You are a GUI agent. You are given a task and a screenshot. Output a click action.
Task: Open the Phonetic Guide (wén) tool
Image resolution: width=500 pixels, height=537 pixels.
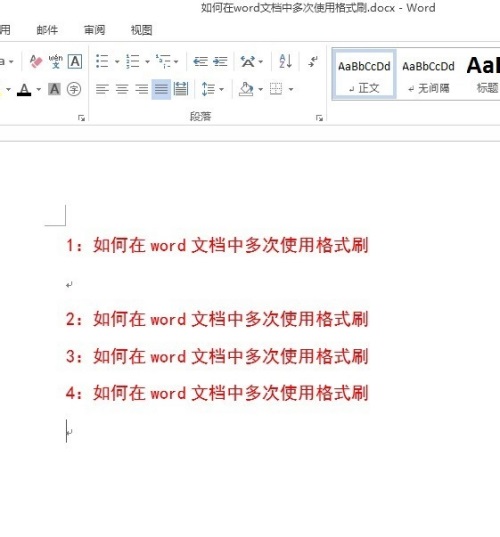point(55,61)
